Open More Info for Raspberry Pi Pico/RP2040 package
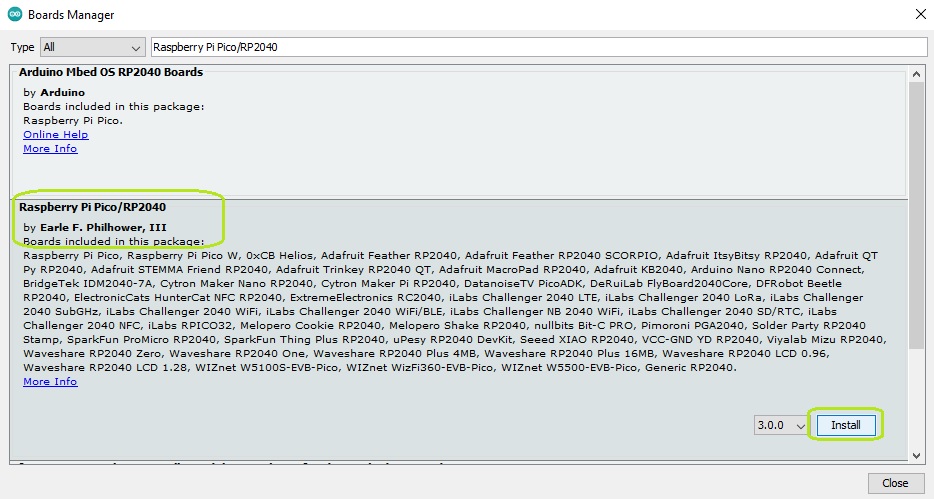 pos(50,382)
